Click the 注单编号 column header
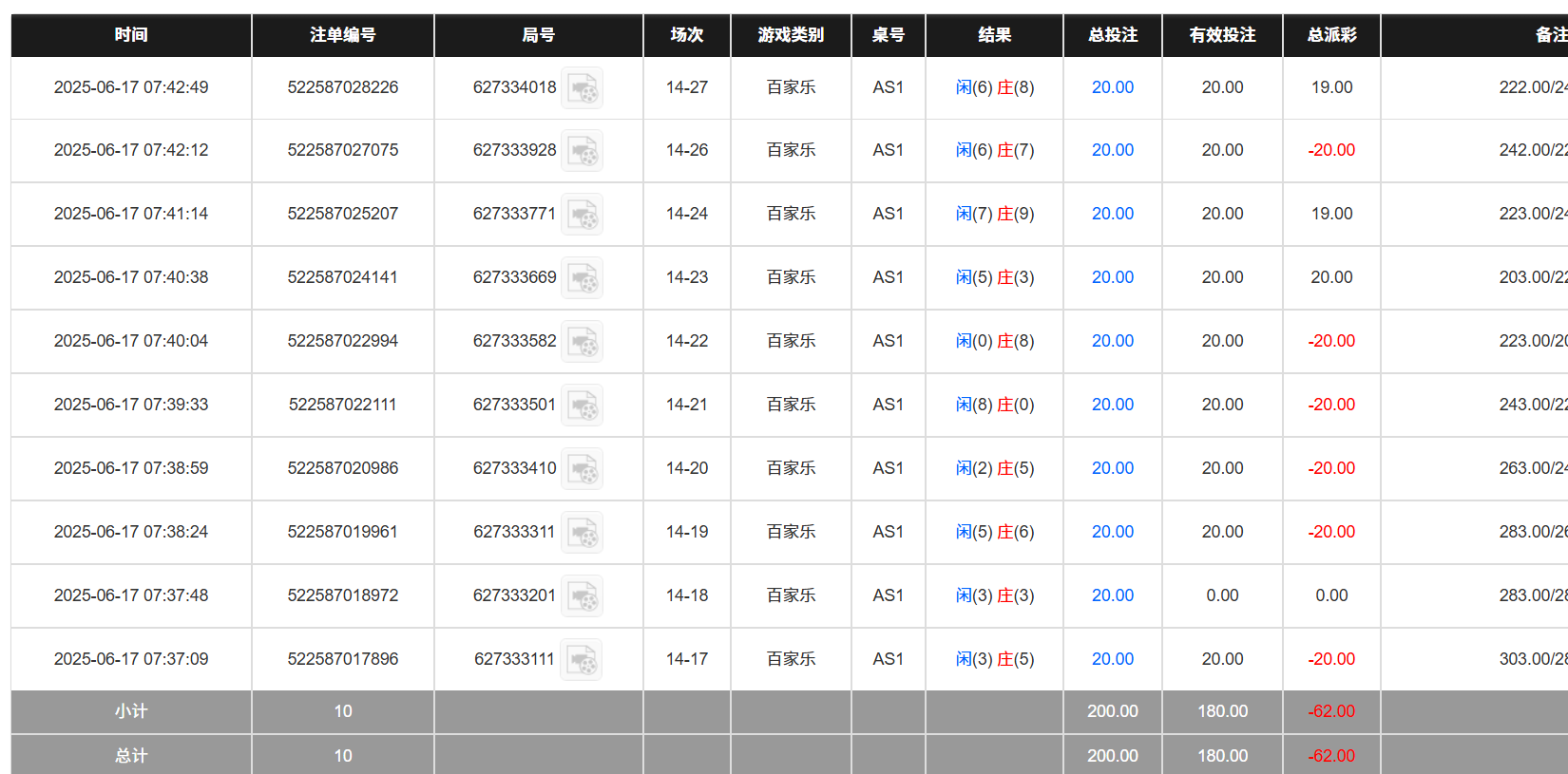 click(342, 35)
